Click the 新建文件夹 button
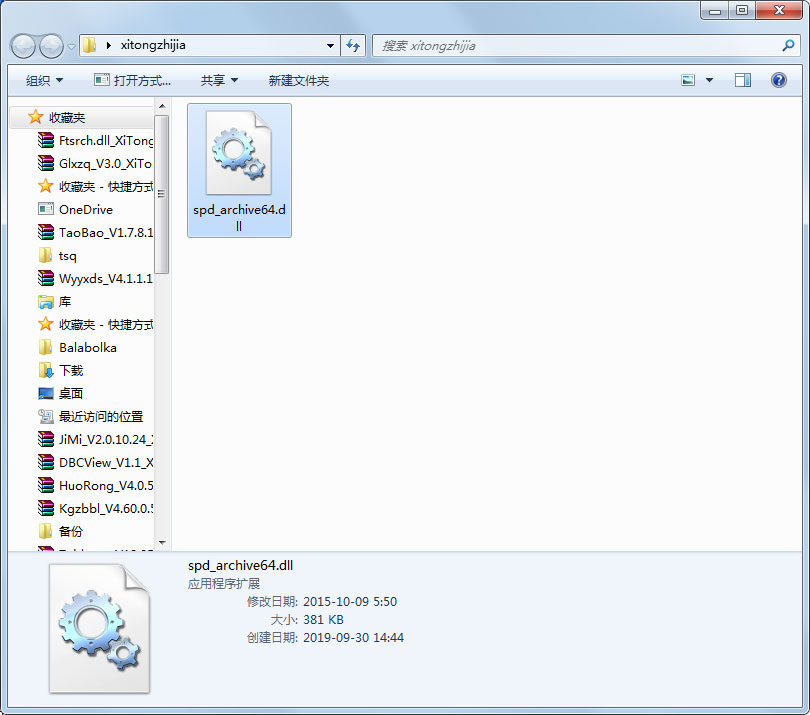The height and width of the screenshot is (715, 810). coord(298,80)
